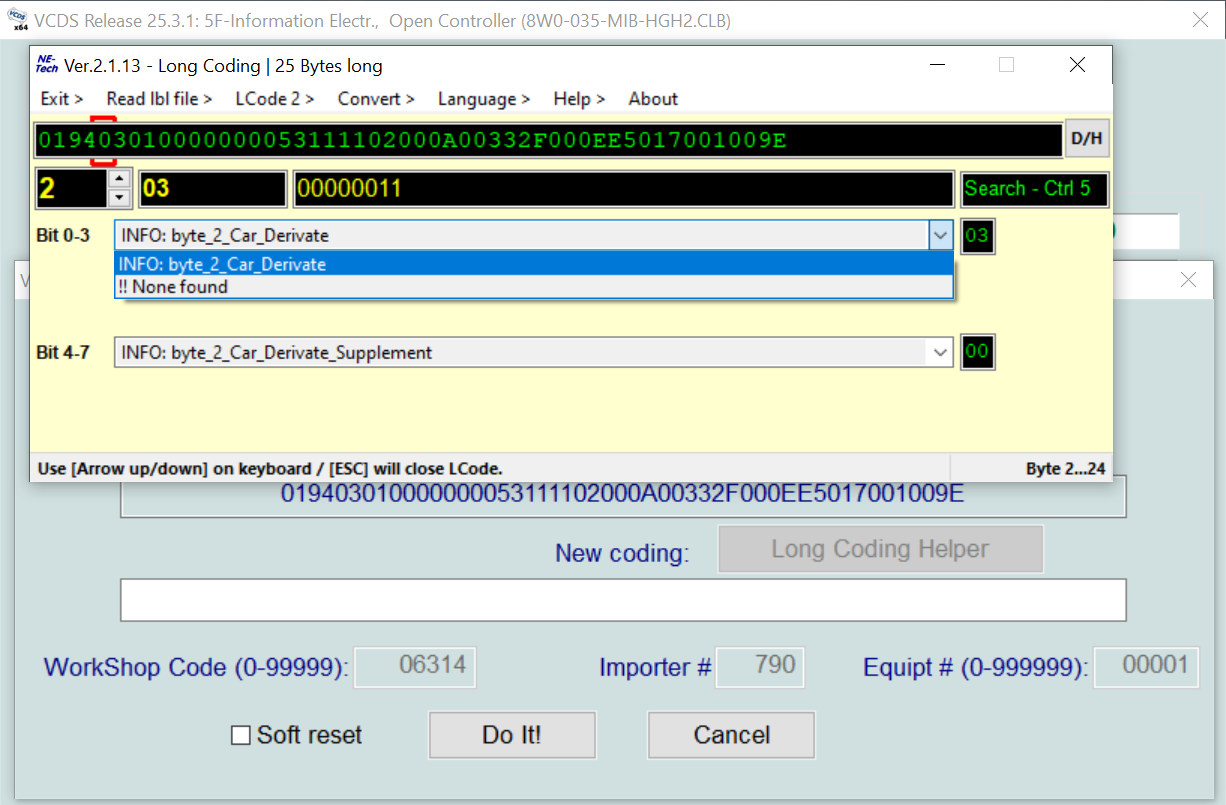The image size is (1226, 805).
Task: Click the VCDS x64 icon in the title bar
Action: 18,20
